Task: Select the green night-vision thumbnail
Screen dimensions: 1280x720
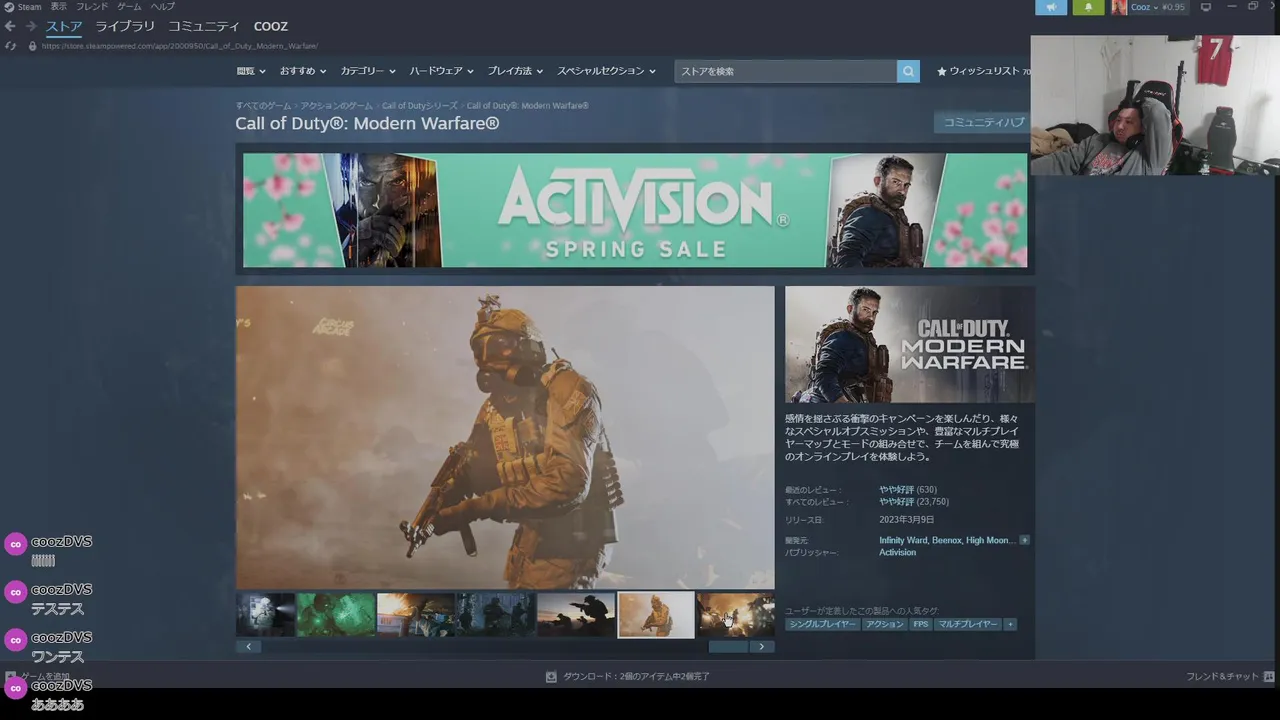Action: [x=336, y=615]
